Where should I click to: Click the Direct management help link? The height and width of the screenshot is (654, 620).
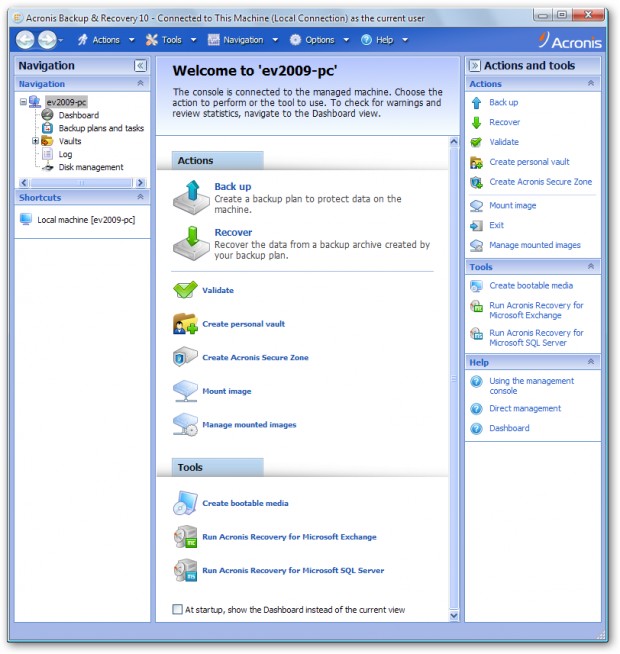(x=525, y=409)
